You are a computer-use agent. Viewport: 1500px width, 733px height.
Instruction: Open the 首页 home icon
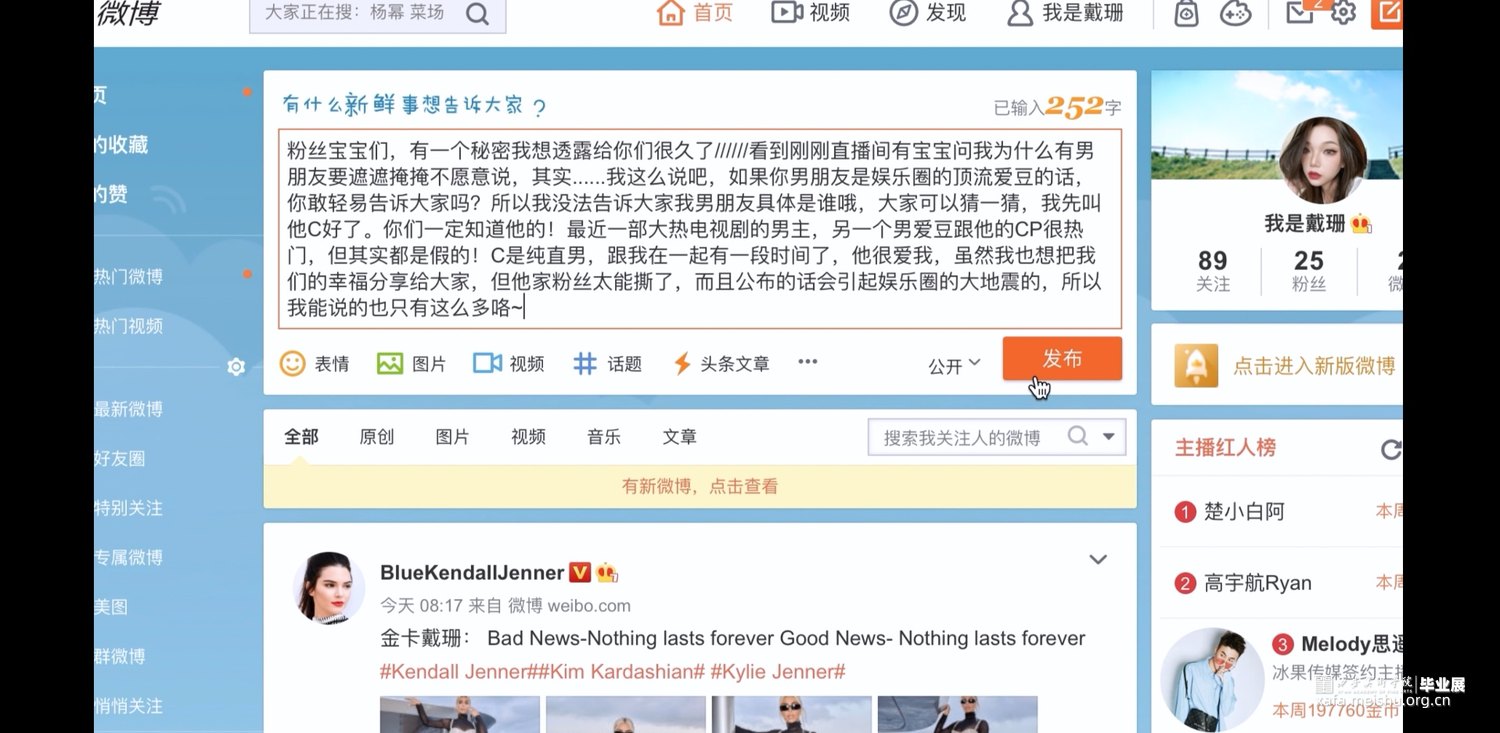tap(670, 12)
